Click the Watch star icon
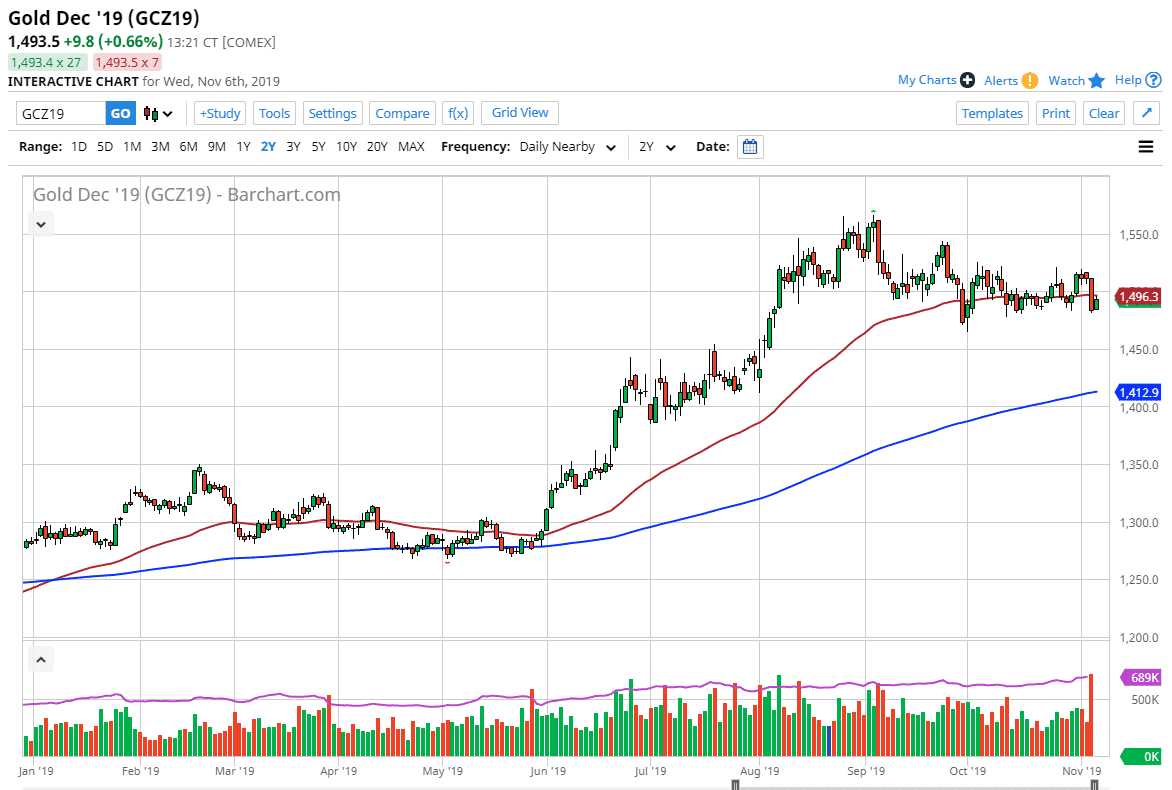Image resolution: width=1172 pixels, height=790 pixels. coord(1097,80)
